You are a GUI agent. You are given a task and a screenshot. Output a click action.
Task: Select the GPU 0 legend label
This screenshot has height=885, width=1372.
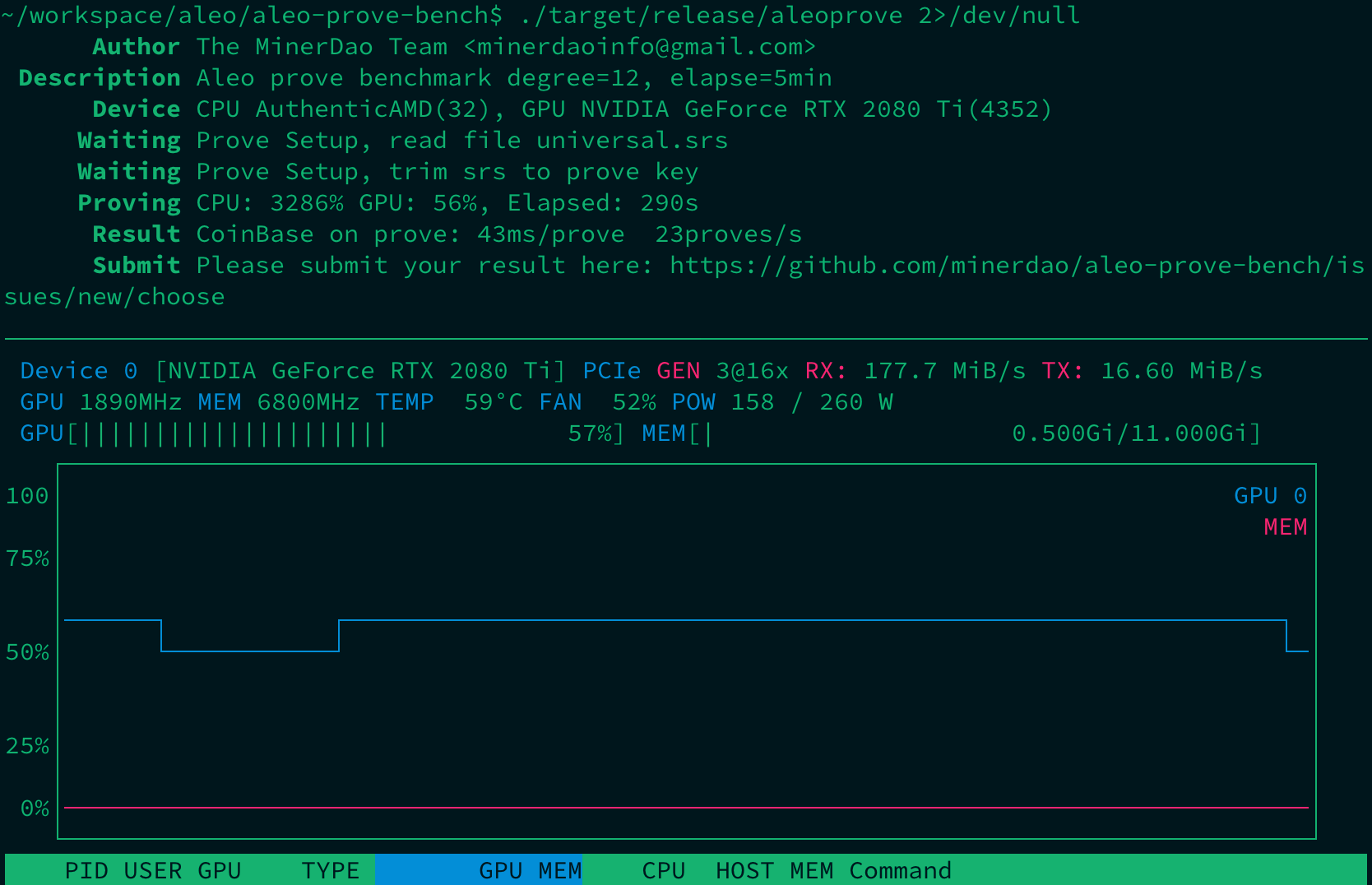click(1270, 495)
